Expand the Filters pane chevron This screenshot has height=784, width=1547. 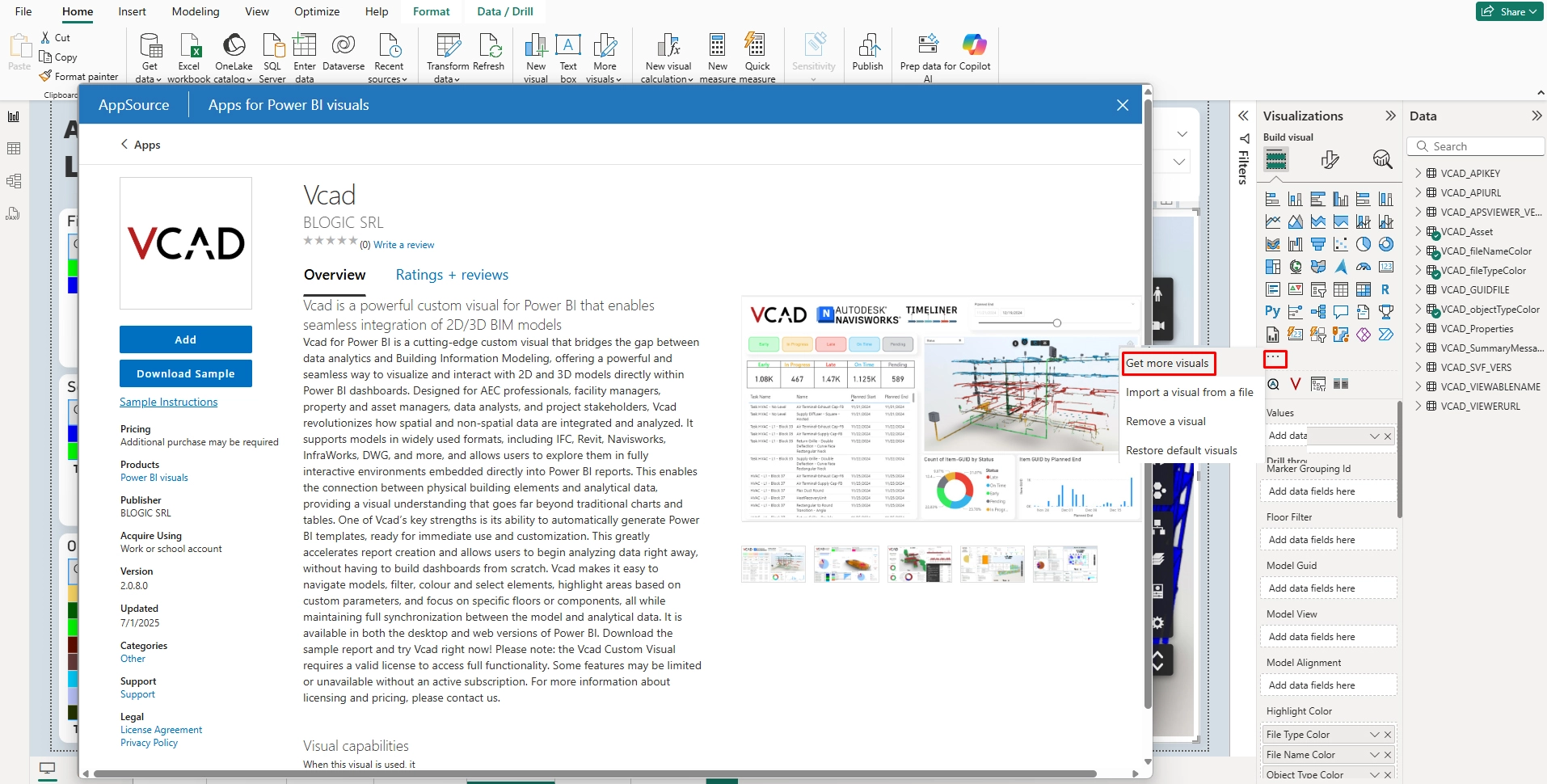pos(1243,116)
